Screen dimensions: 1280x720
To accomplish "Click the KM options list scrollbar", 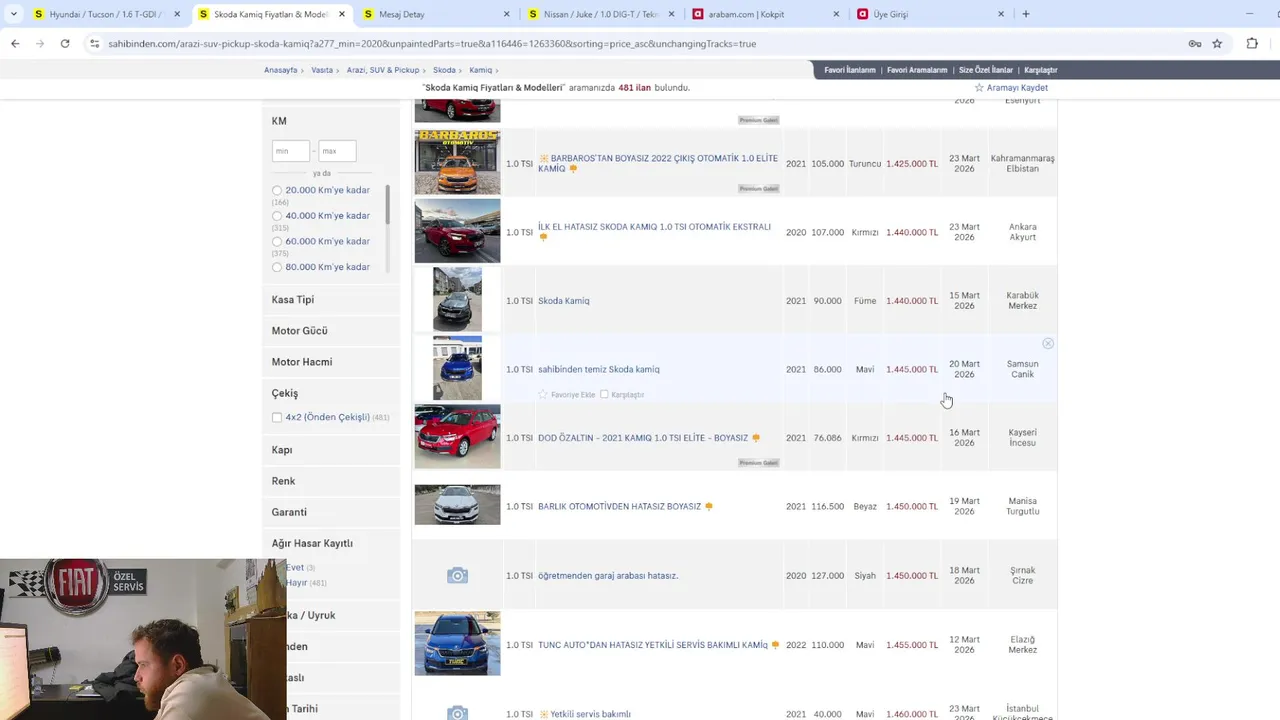I will click(387, 204).
